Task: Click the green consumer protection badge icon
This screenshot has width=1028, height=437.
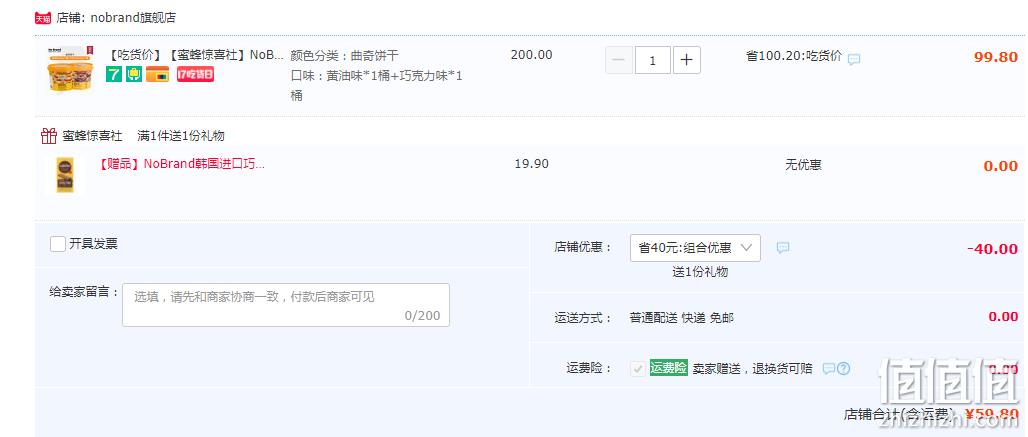Action: (134, 74)
